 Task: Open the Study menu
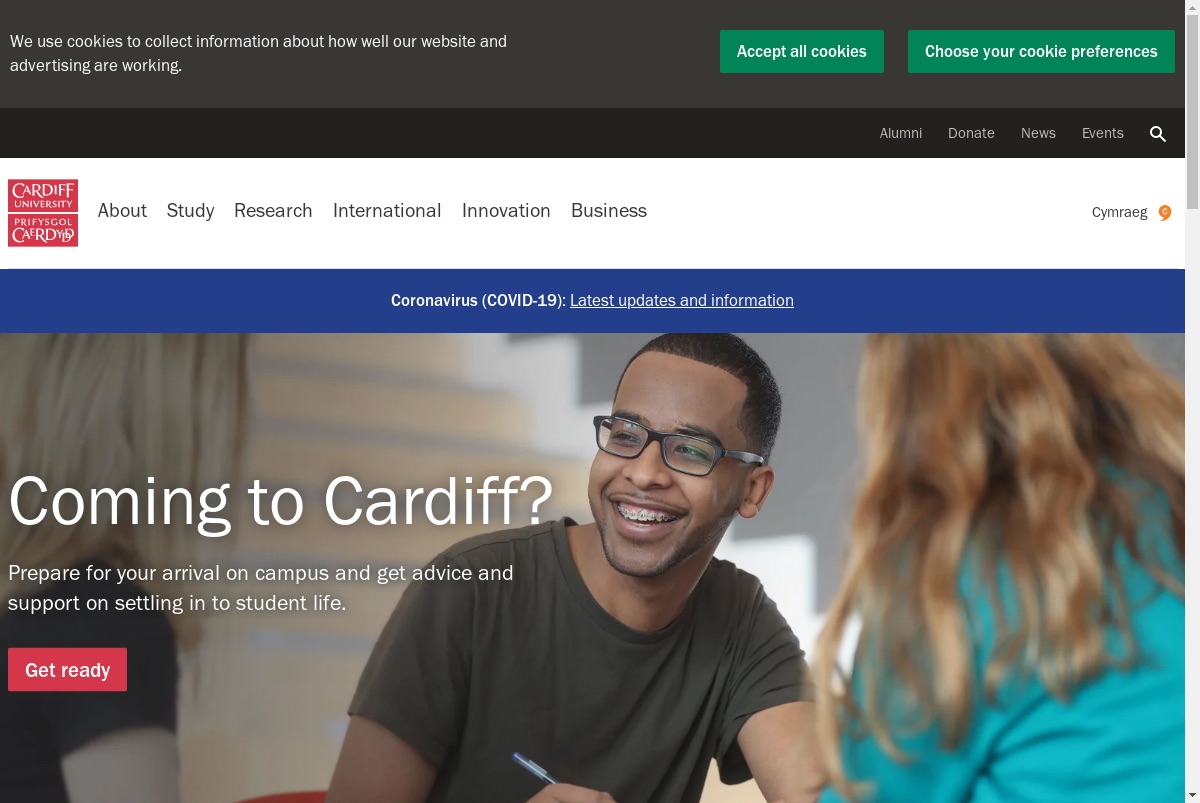pyautogui.click(x=190, y=210)
